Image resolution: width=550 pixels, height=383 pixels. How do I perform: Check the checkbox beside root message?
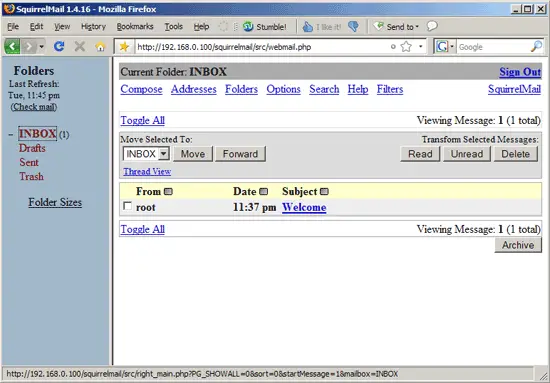tap(127, 206)
